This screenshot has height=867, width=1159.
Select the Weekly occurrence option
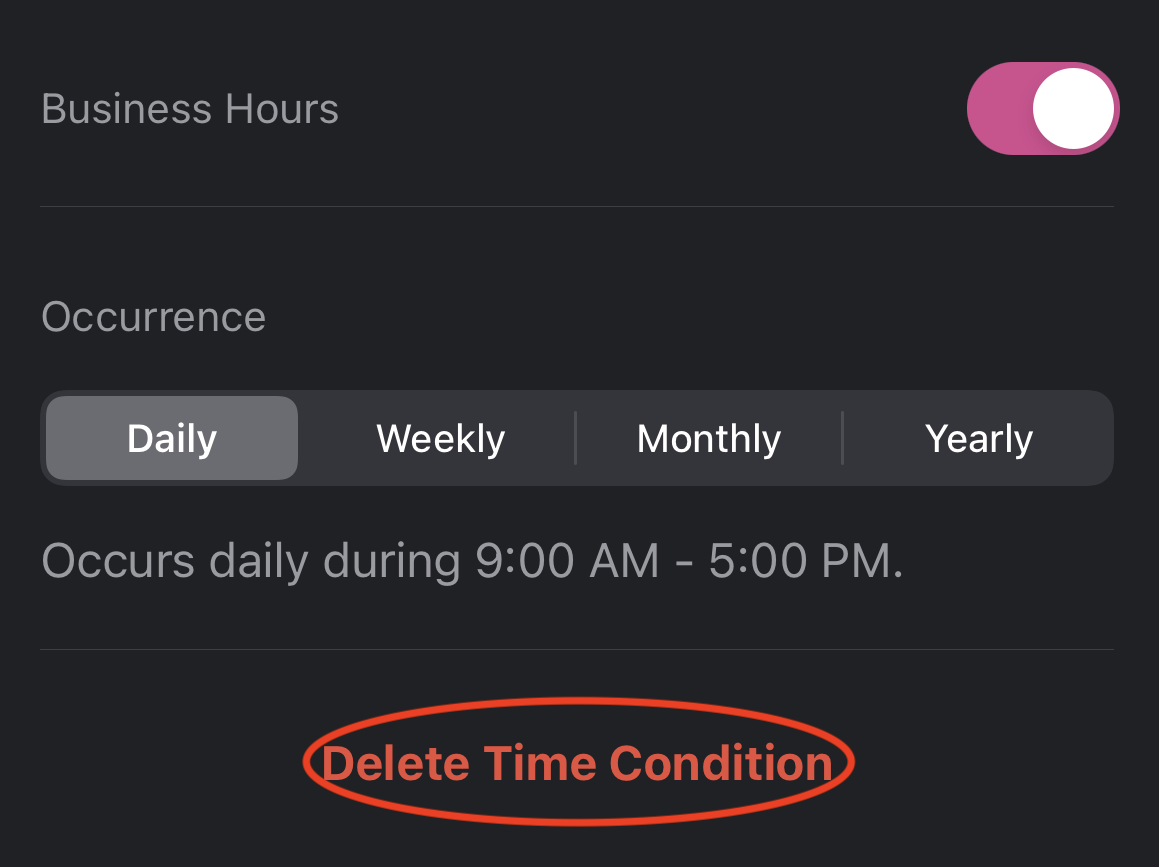(x=440, y=438)
